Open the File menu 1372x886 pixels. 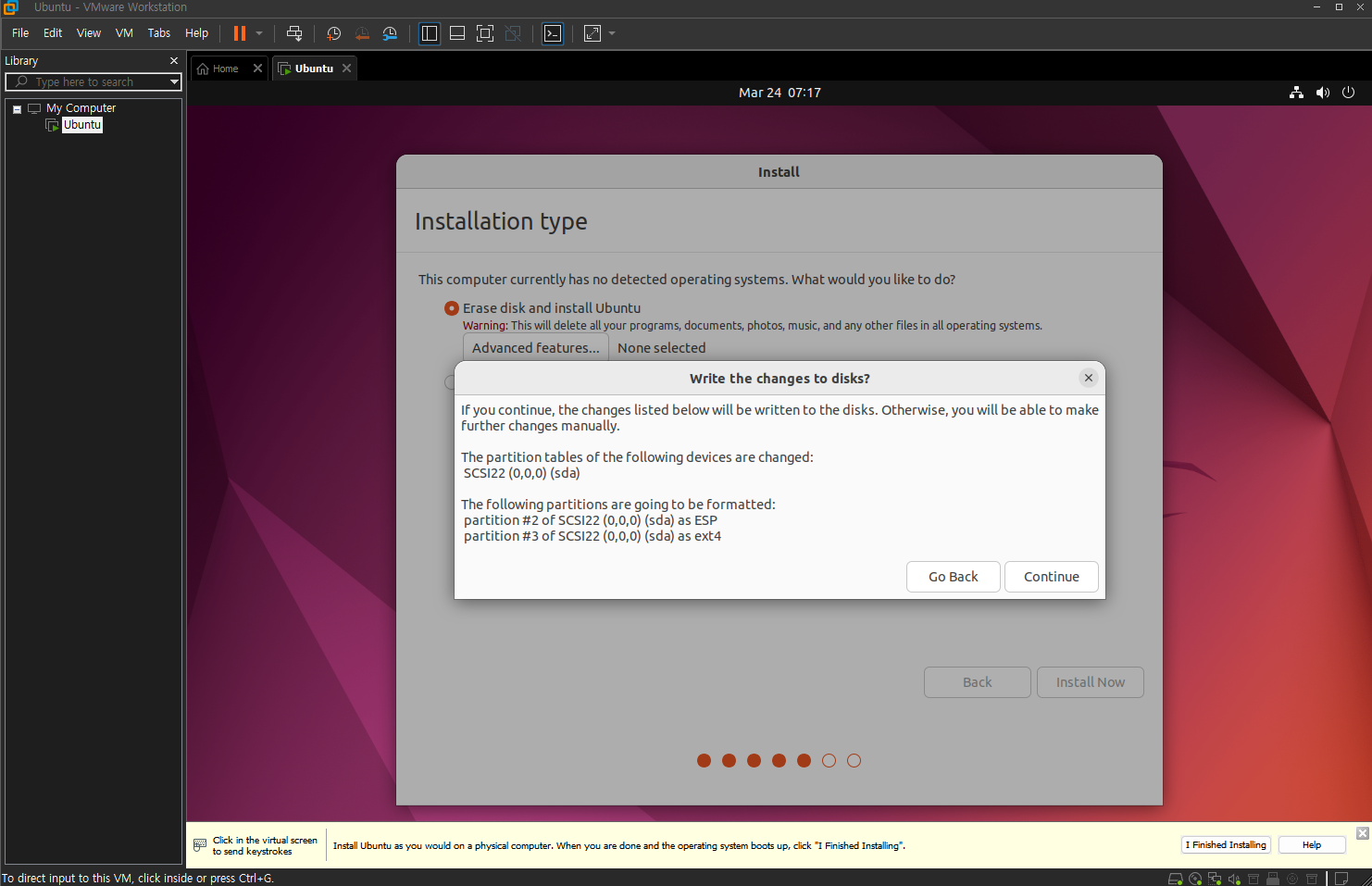click(x=20, y=32)
